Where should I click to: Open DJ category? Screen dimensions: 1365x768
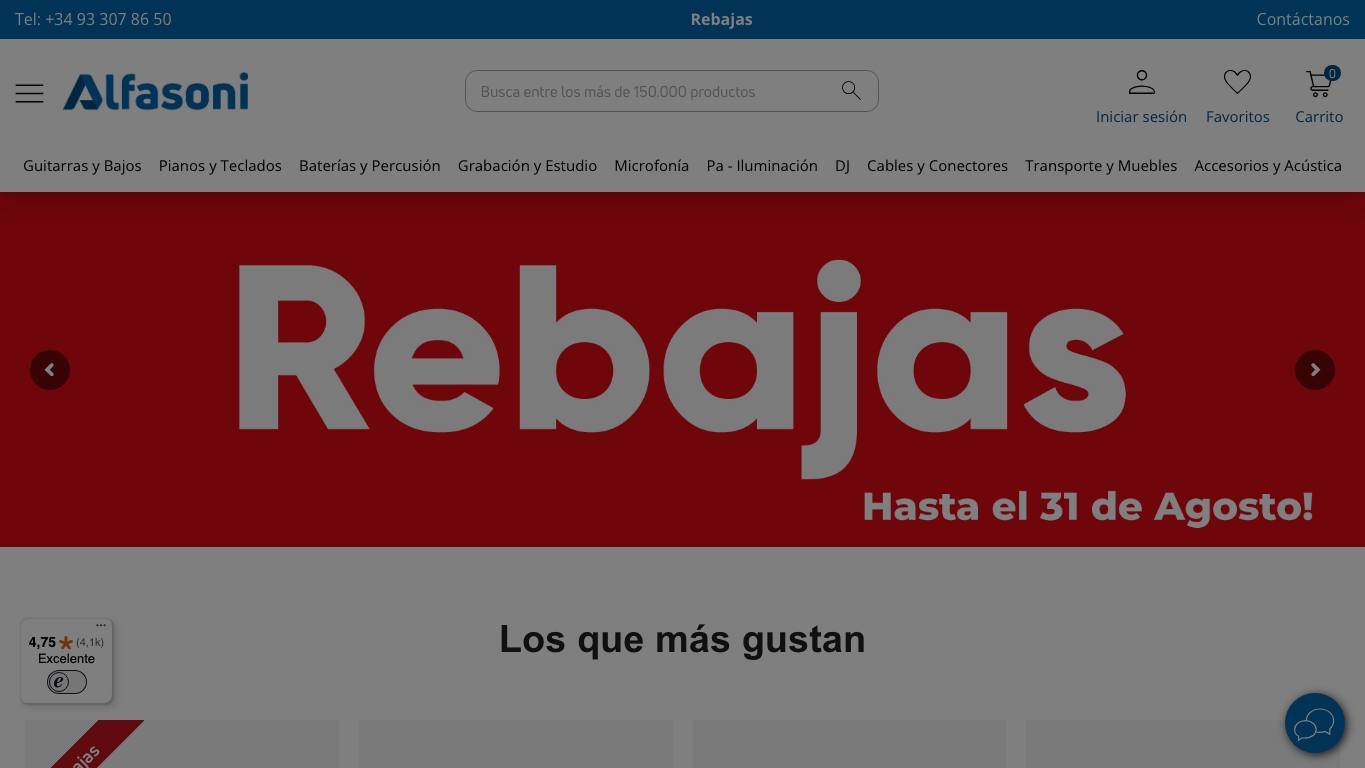click(842, 166)
